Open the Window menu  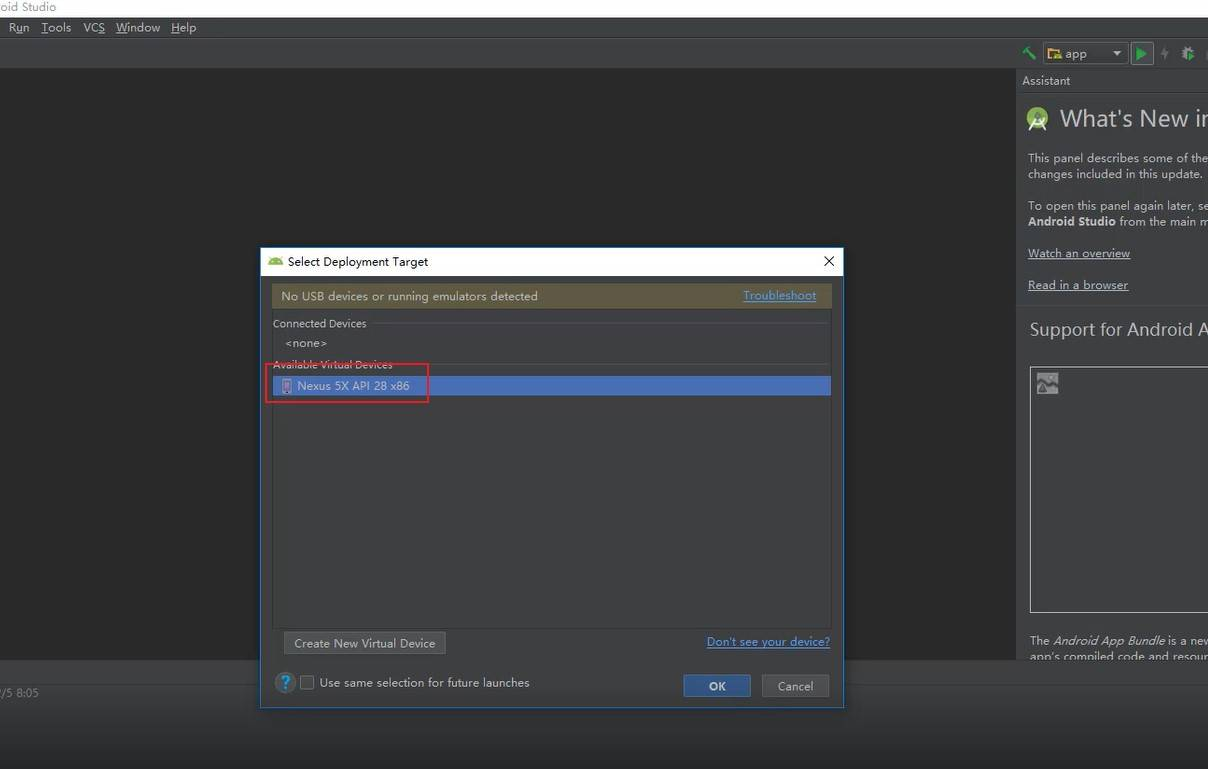pos(138,28)
